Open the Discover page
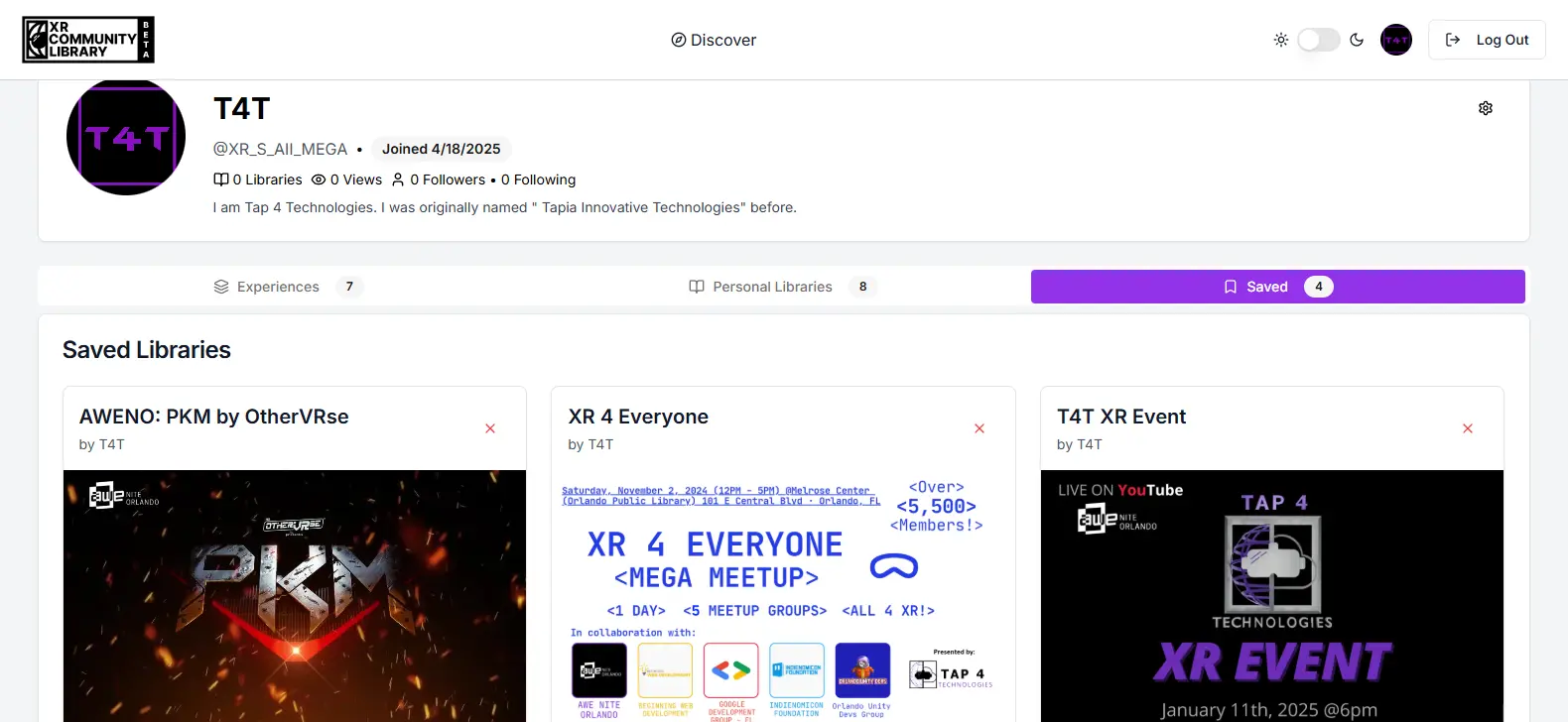This screenshot has width=1568, height=722. click(714, 40)
